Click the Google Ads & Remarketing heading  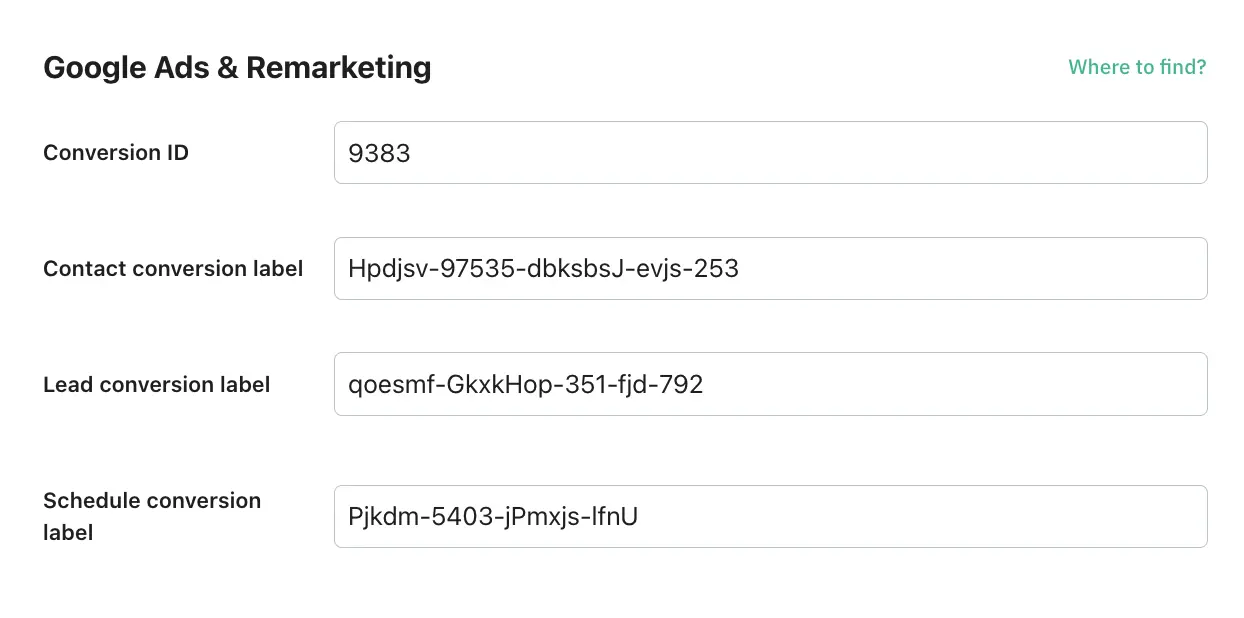[237, 67]
